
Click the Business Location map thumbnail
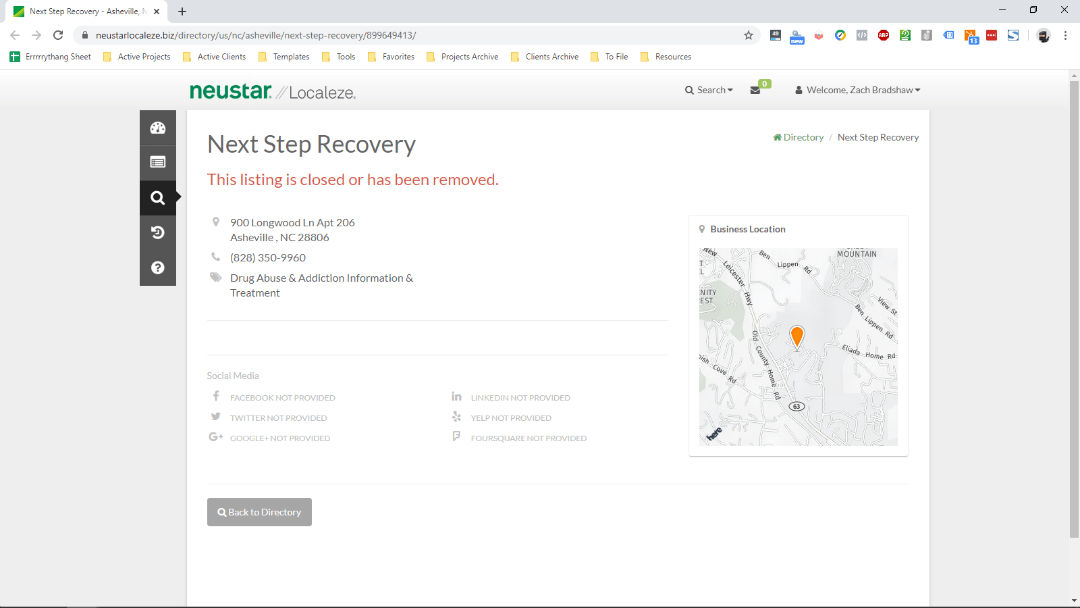click(798, 346)
